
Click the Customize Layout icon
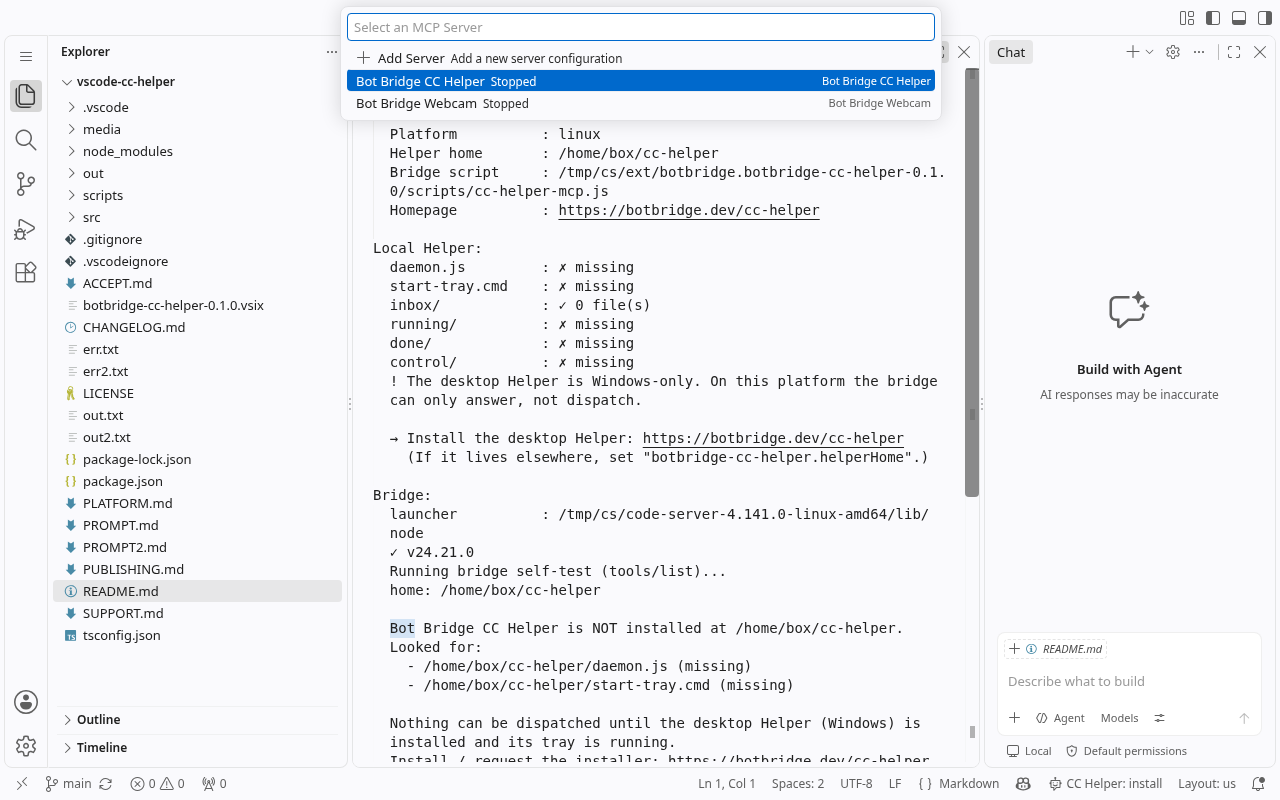pyautogui.click(x=1187, y=17)
